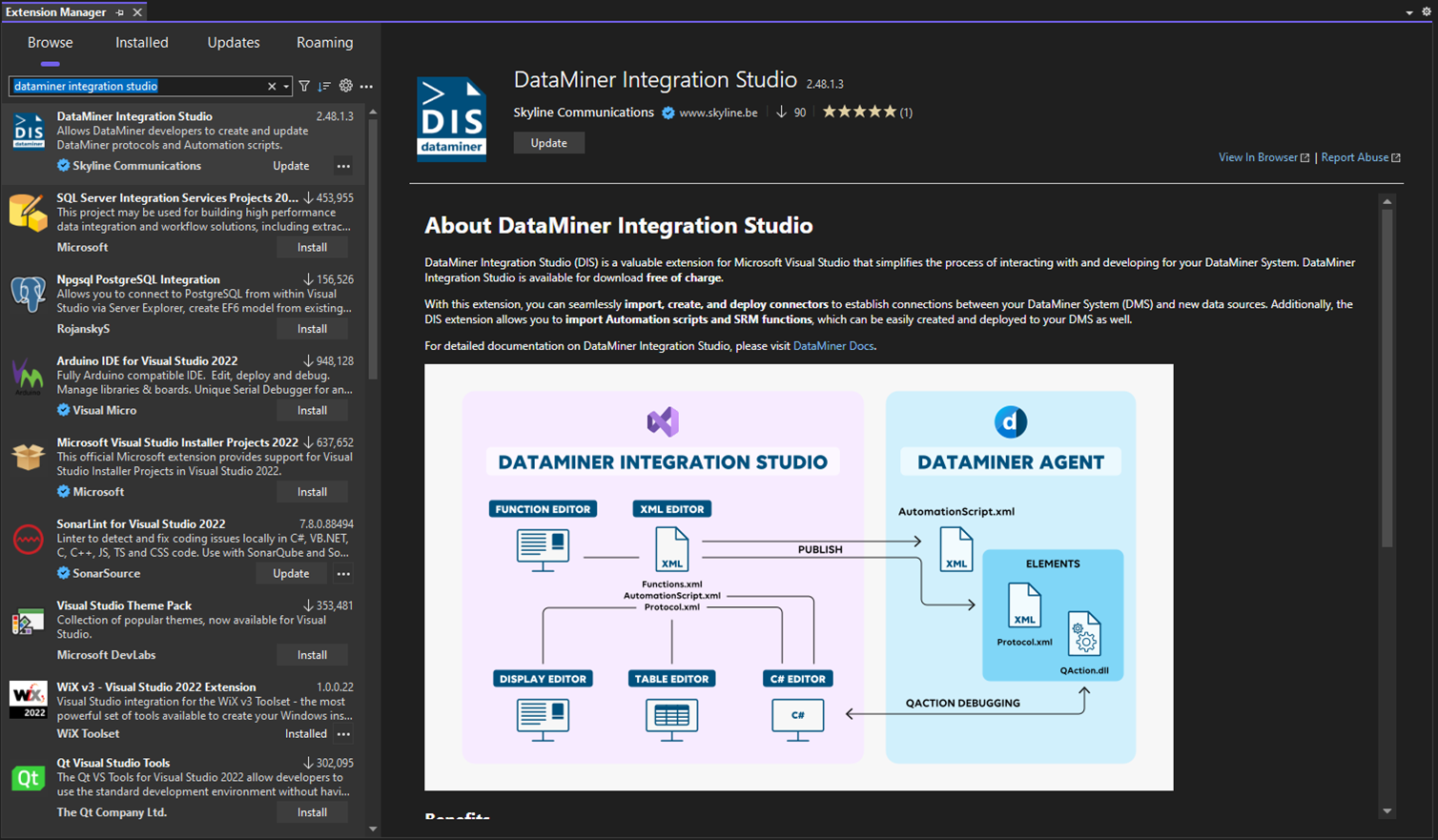
Task: Click the Npgsql PostgreSQL elephant icon
Action: click(29, 294)
